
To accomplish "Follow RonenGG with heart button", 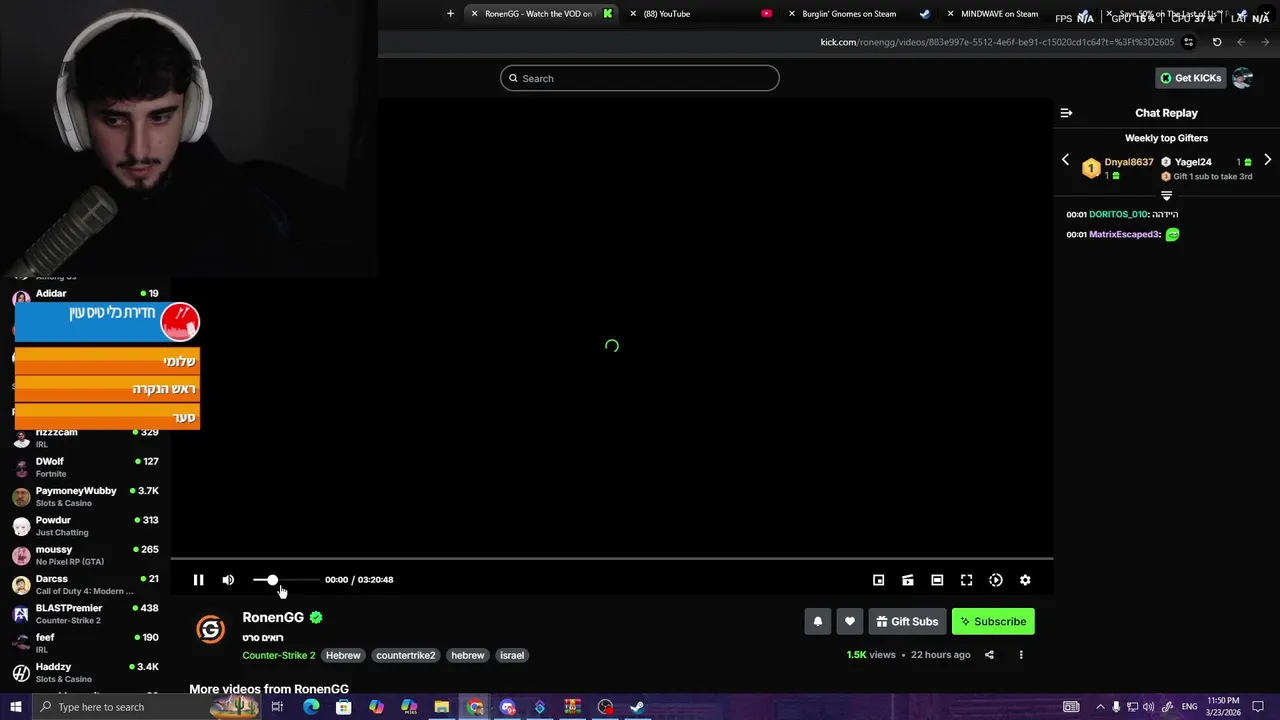I will [850, 621].
